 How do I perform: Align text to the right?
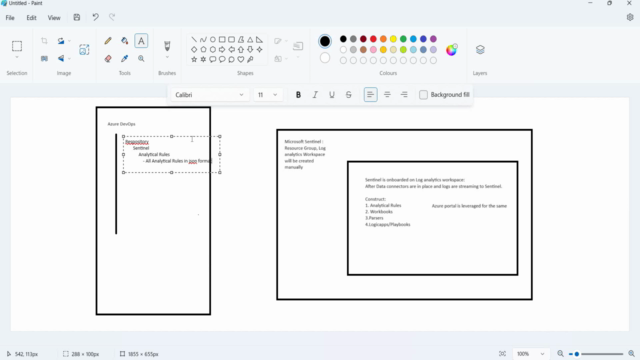(x=404, y=95)
